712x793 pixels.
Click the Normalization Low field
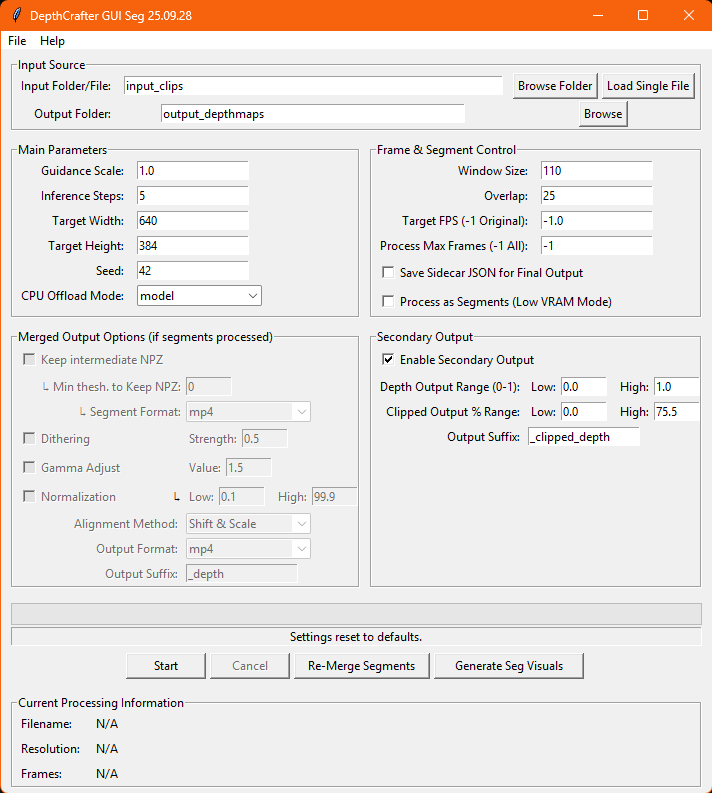242,497
